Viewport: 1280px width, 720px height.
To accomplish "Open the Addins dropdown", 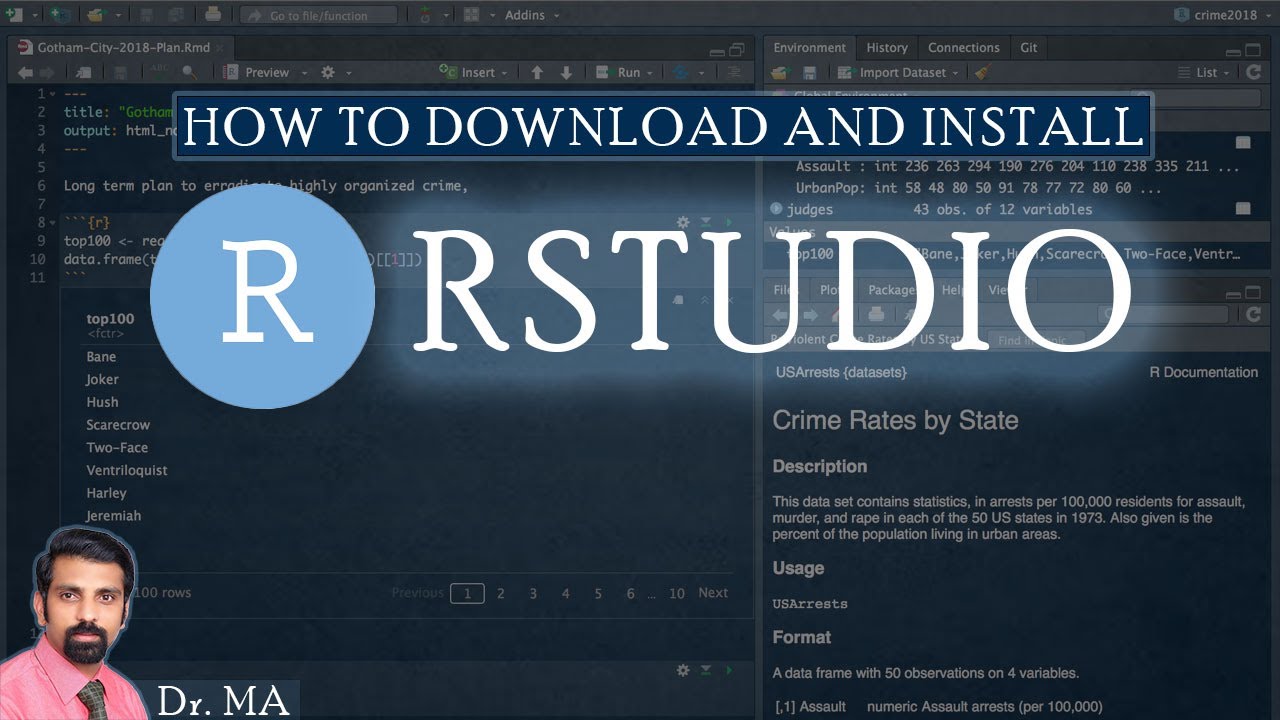I will click(532, 15).
